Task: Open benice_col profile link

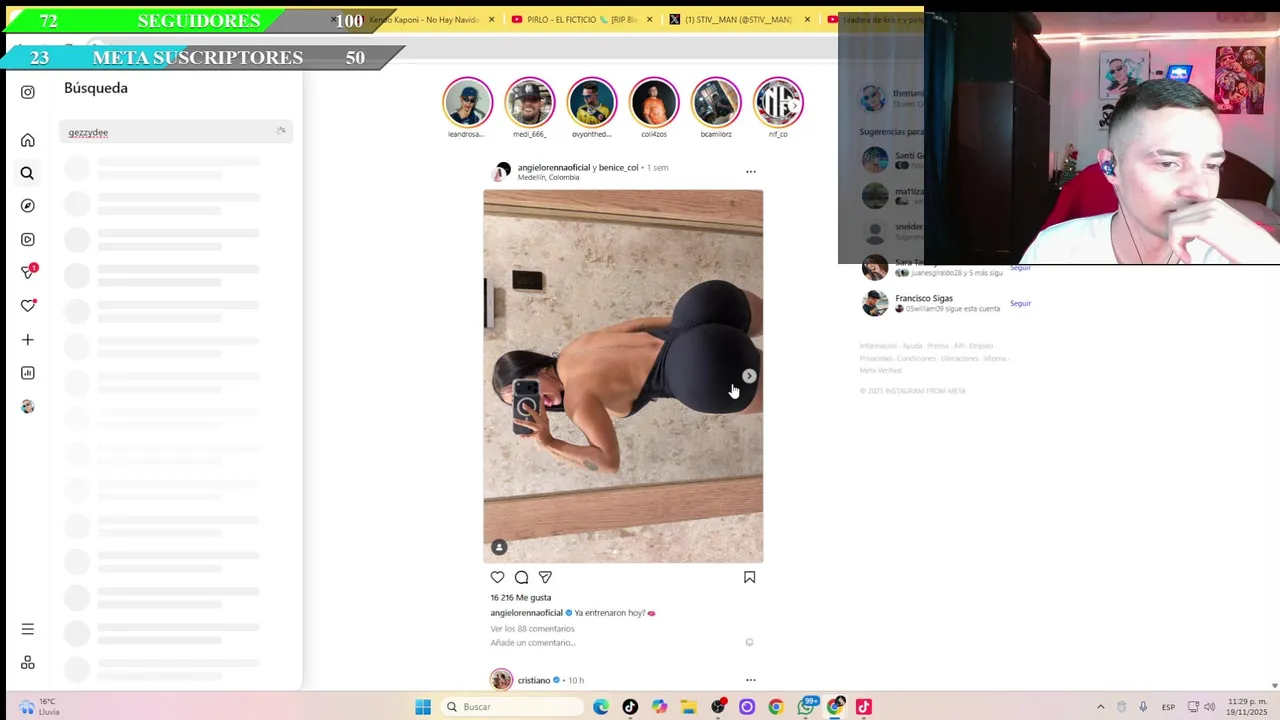Action: pos(618,167)
